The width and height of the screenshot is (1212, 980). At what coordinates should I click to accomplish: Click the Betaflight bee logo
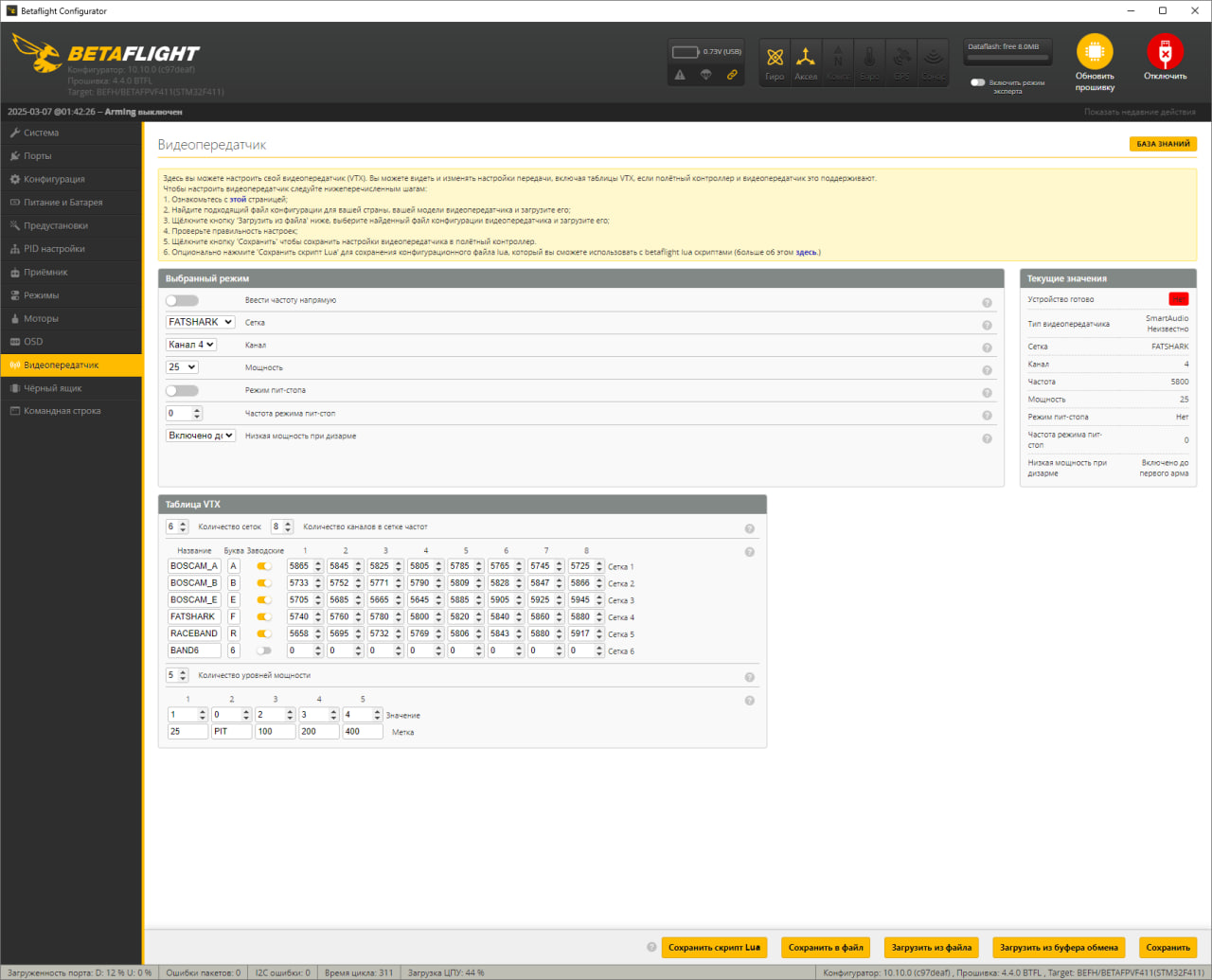point(37,53)
